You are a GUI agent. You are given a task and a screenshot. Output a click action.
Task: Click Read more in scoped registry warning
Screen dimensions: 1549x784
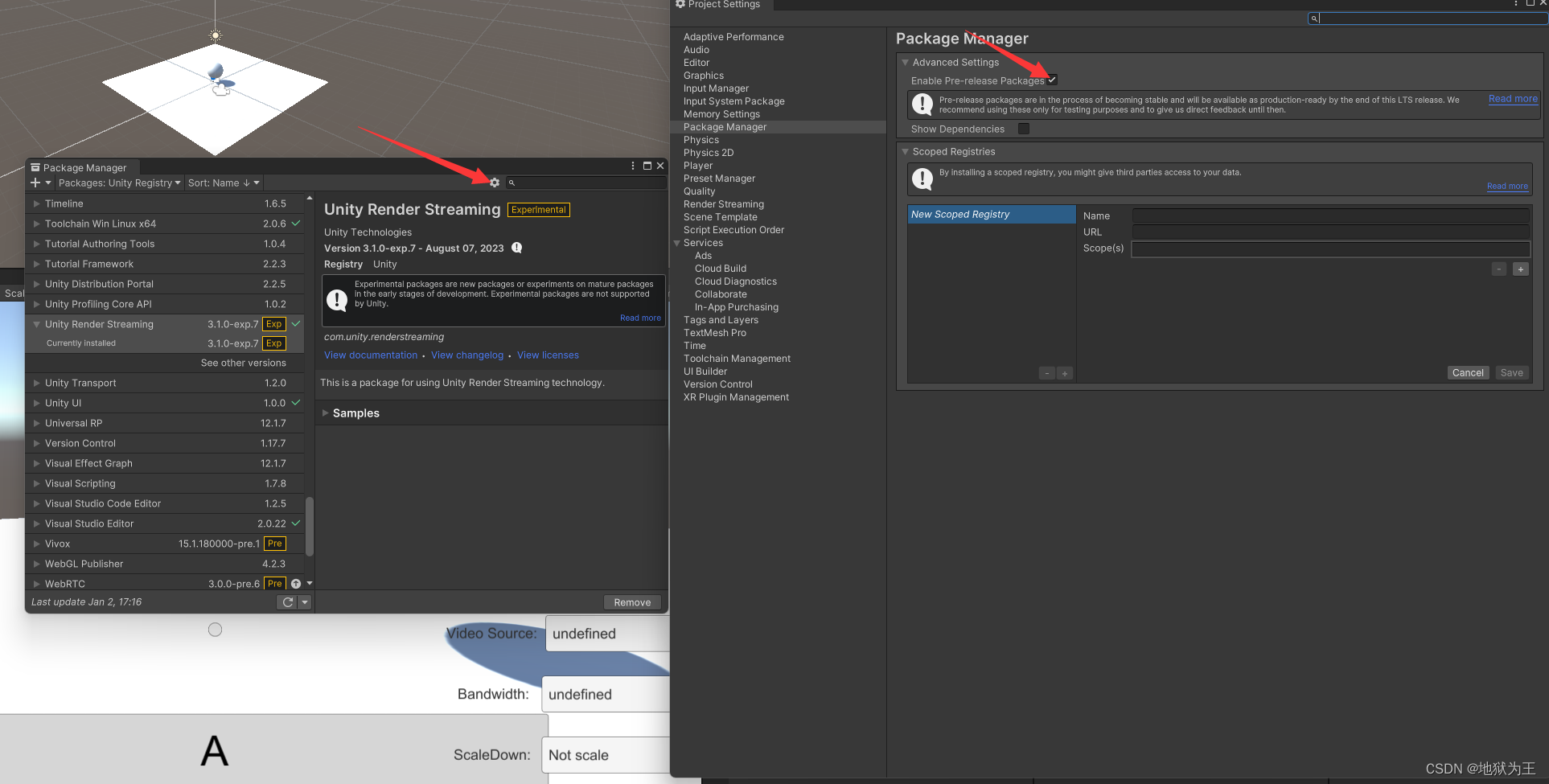pos(1507,187)
